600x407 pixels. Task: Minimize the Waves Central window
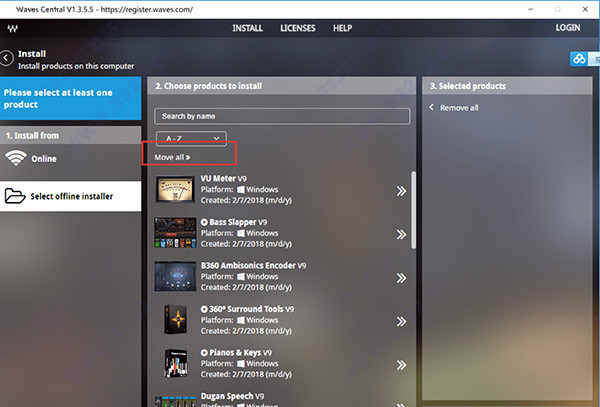531,9
